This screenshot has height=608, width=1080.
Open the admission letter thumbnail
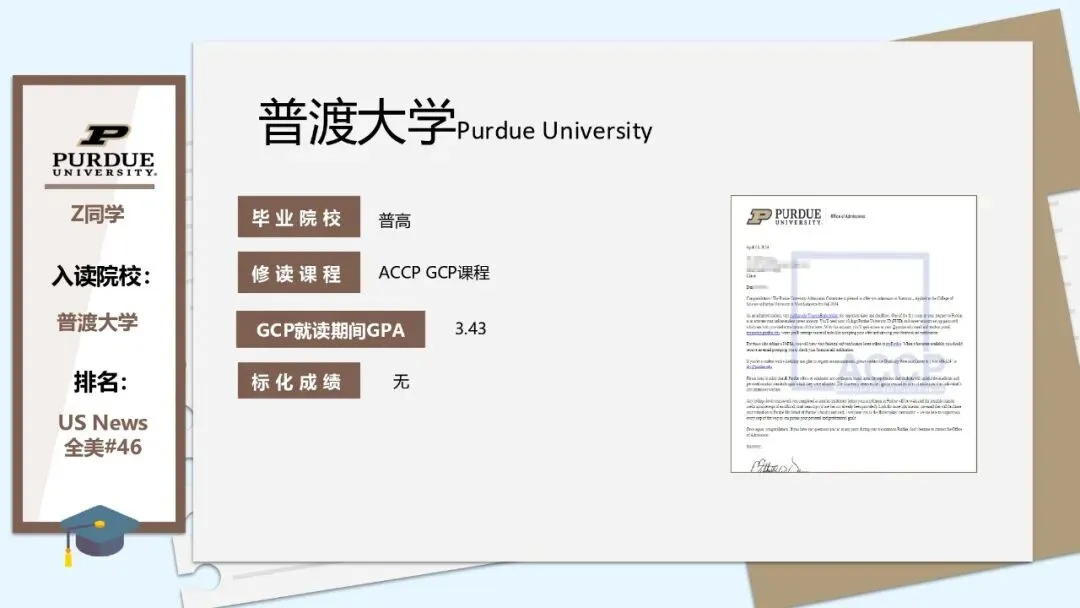[x=853, y=334]
